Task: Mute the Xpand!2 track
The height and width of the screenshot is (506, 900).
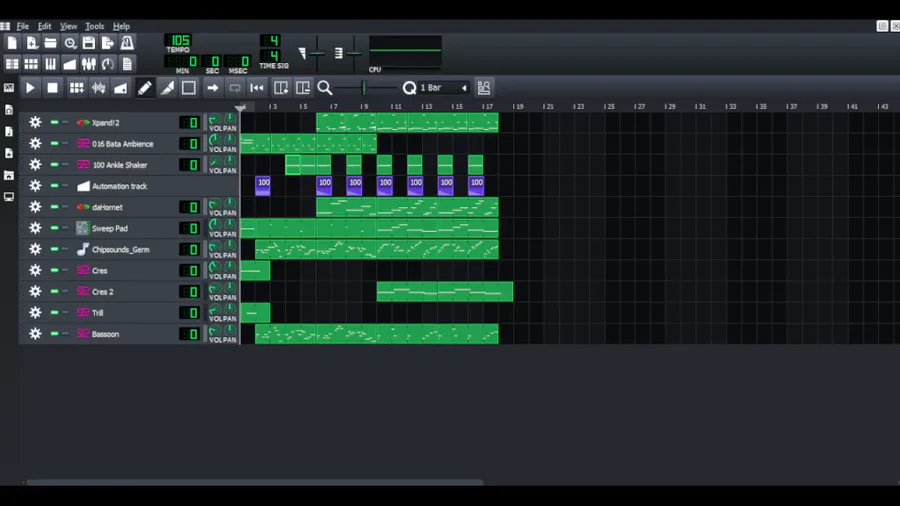Action: click(55, 122)
